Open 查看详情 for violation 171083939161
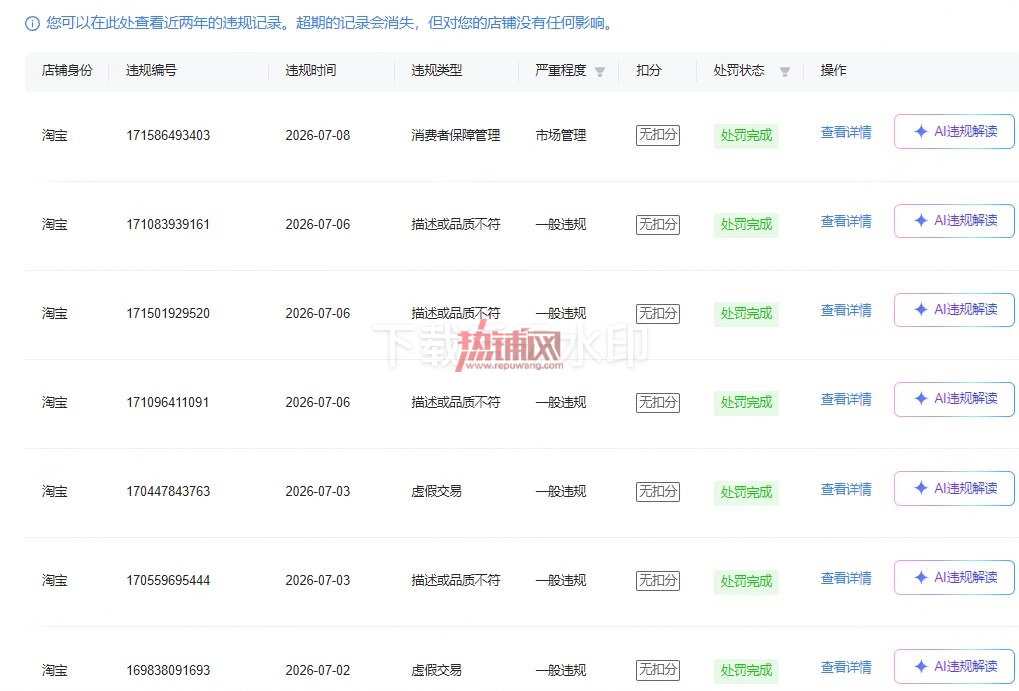The width and height of the screenshot is (1019, 691). click(x=845, y=221)
